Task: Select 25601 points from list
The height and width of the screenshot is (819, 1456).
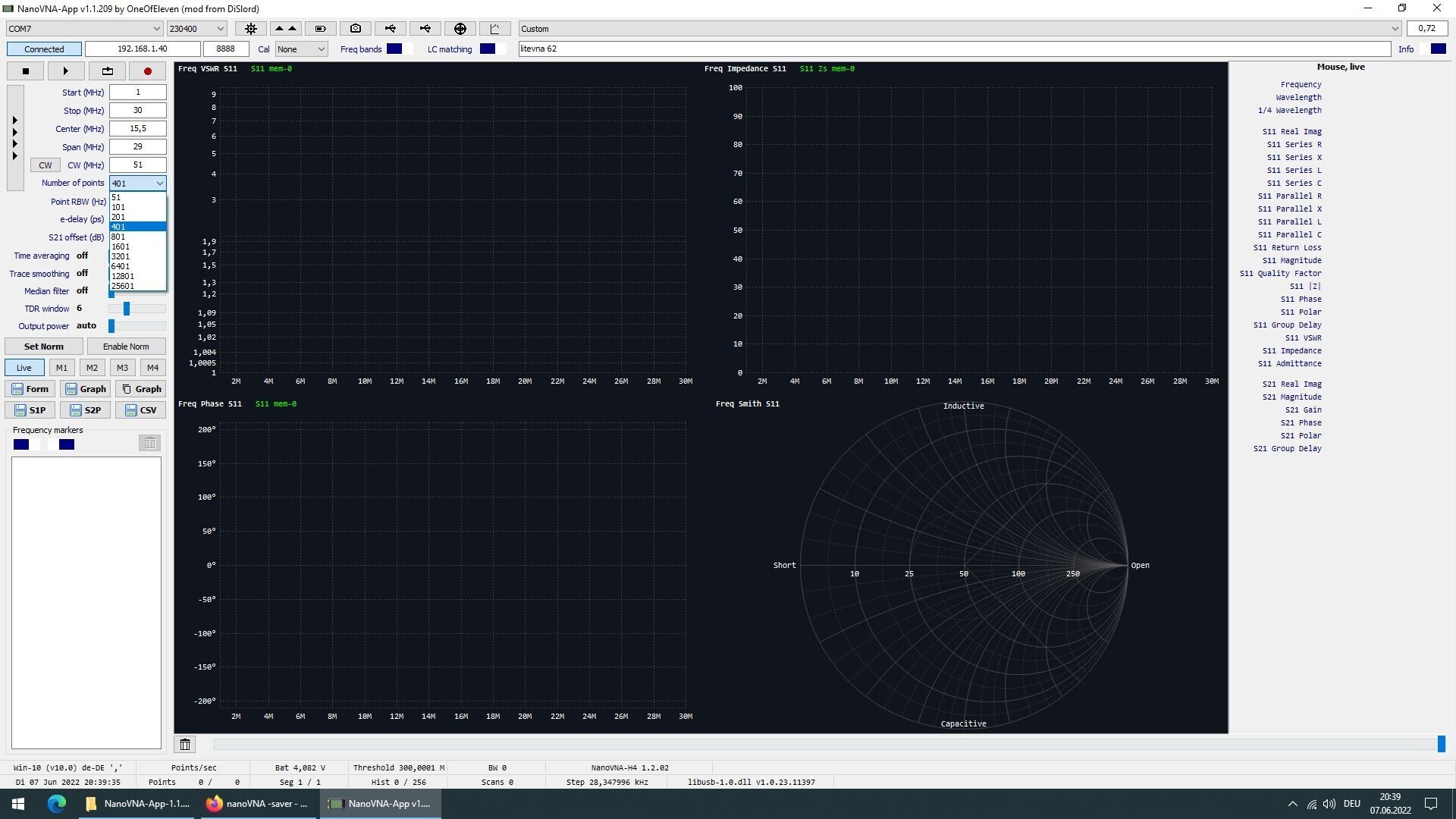Action: pos(138,286)
